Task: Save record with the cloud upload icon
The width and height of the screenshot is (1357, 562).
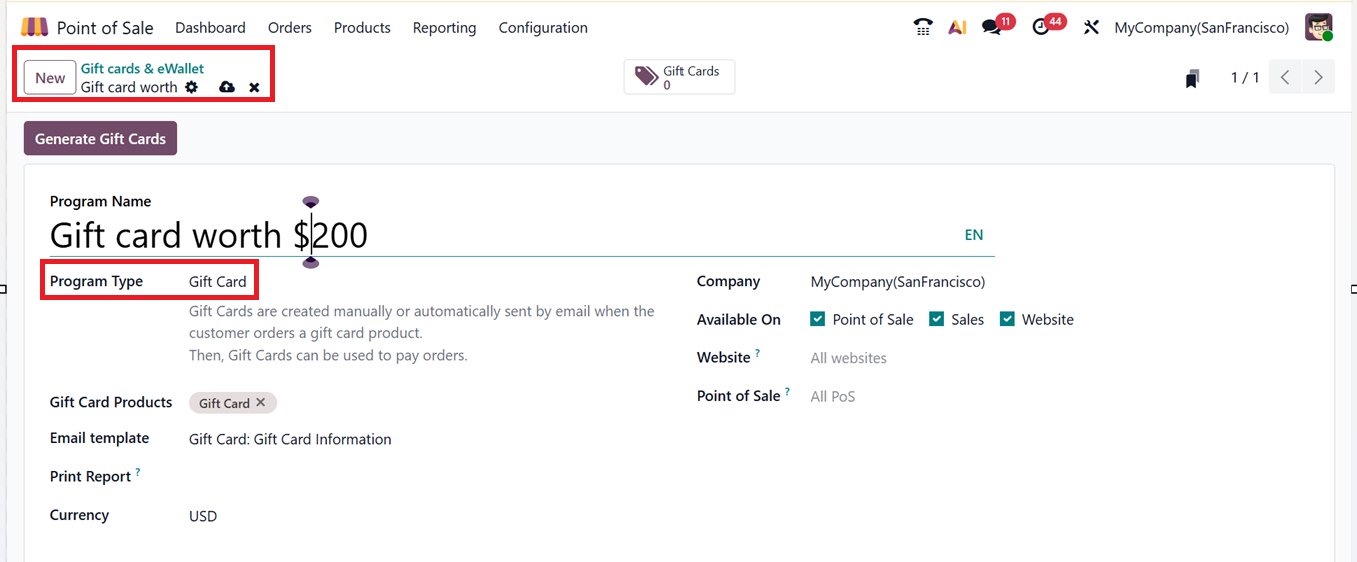Action: 227,87
